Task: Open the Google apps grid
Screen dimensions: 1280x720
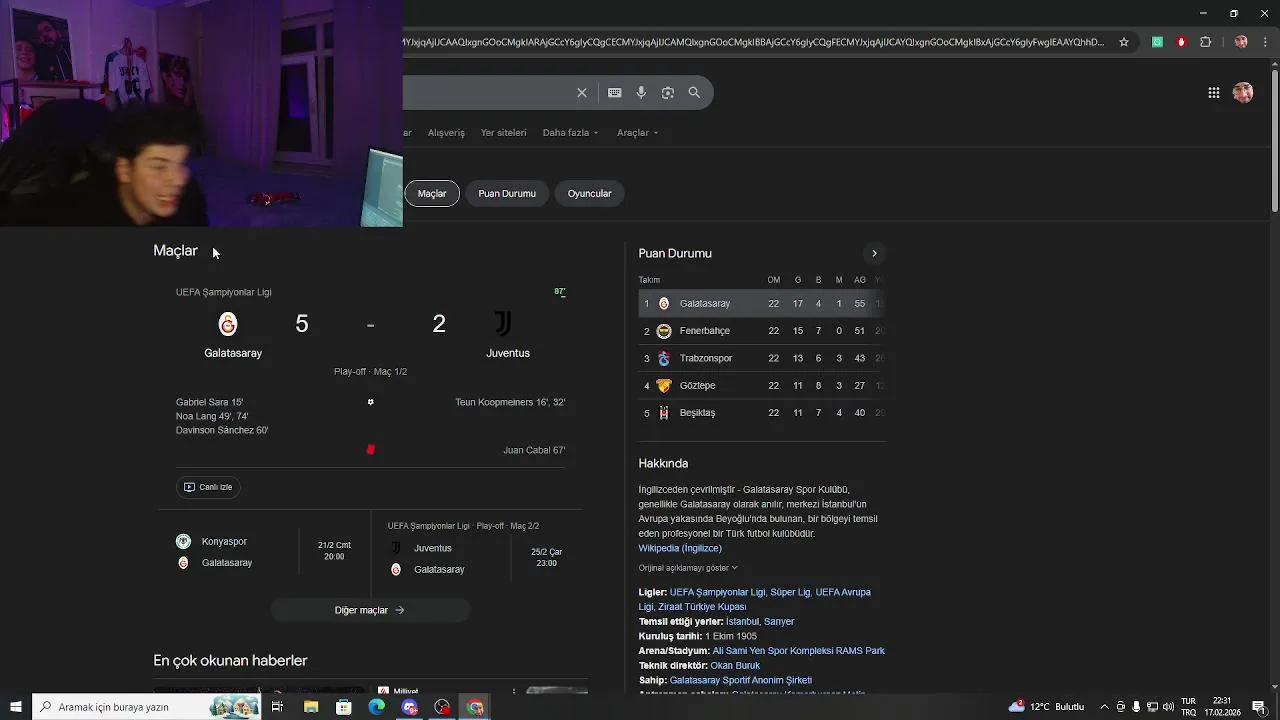Action: [1213, 93]
